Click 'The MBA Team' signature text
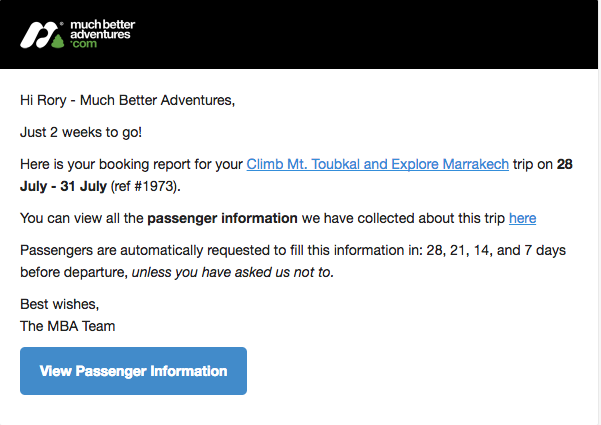The height and width of the screenshot is (425, 601). [x=67, y=324]
